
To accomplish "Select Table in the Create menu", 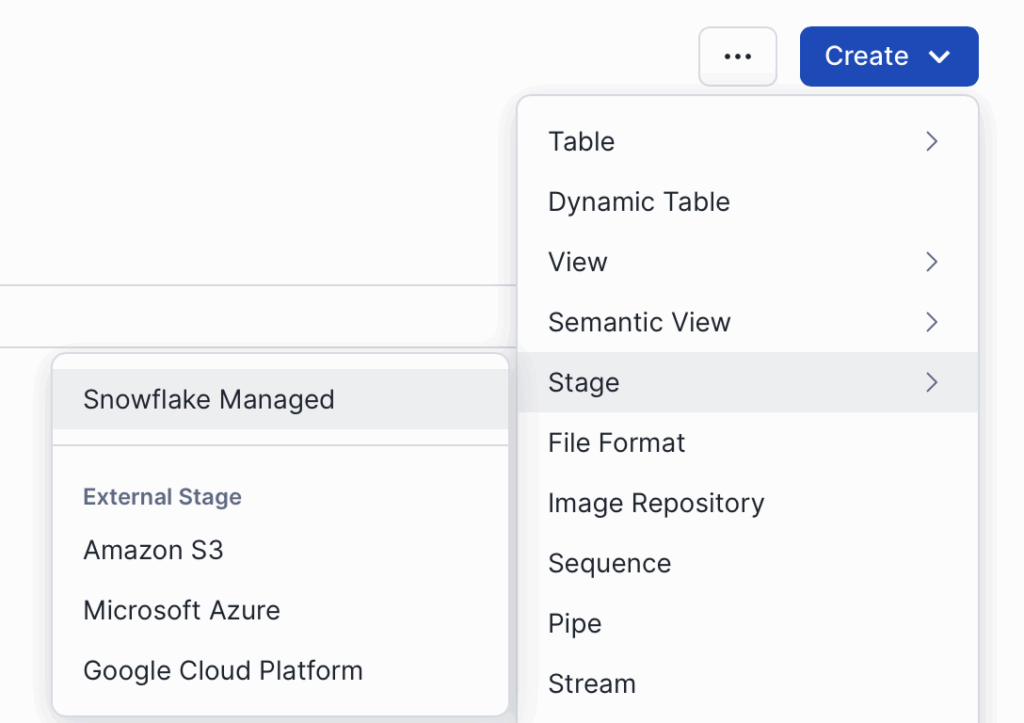I will coord(582,142).
